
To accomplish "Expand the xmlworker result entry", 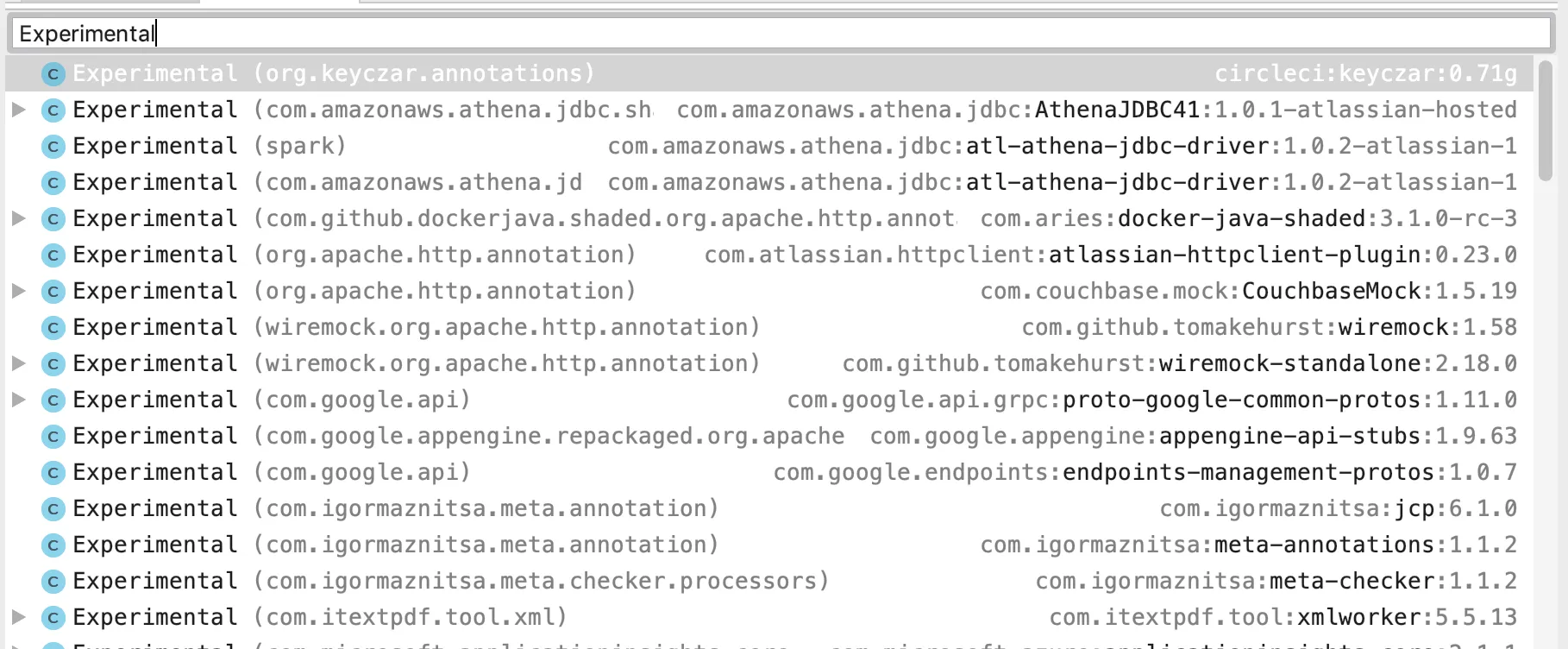I will pyautogui.click(x=18, y=617).
